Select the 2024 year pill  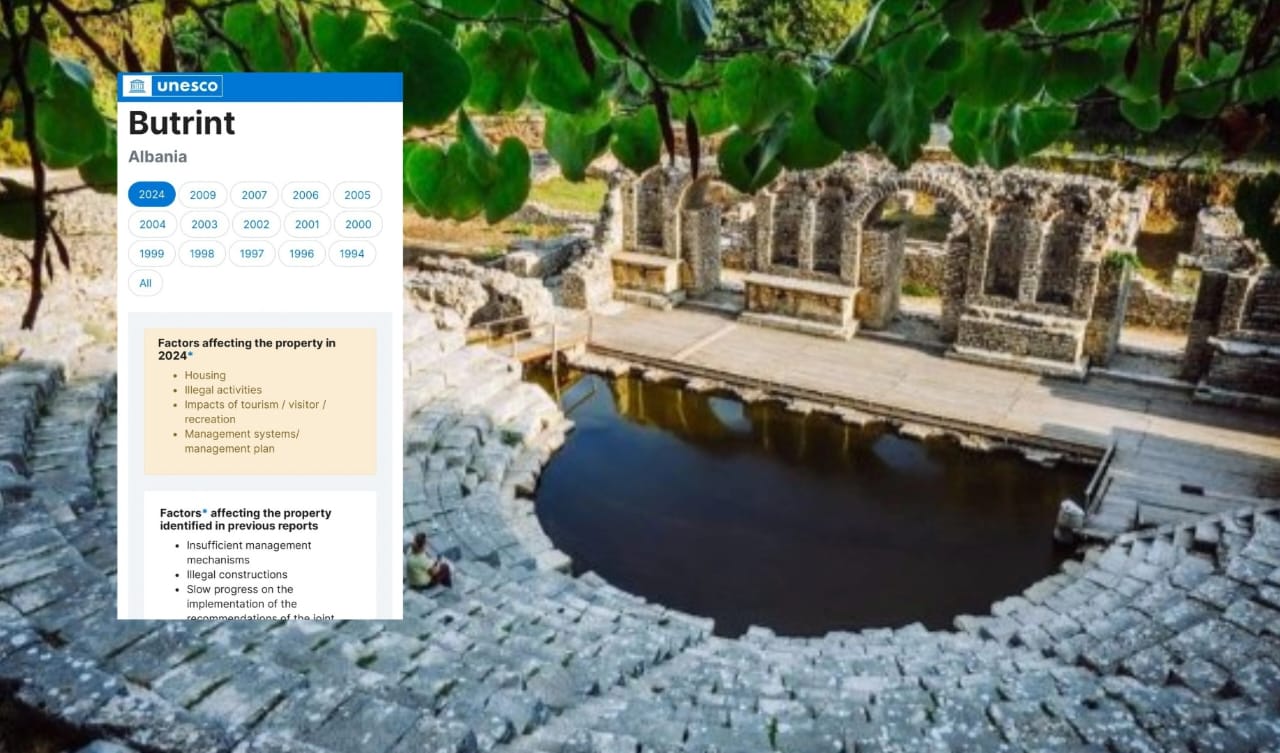[x=152, y=195]
